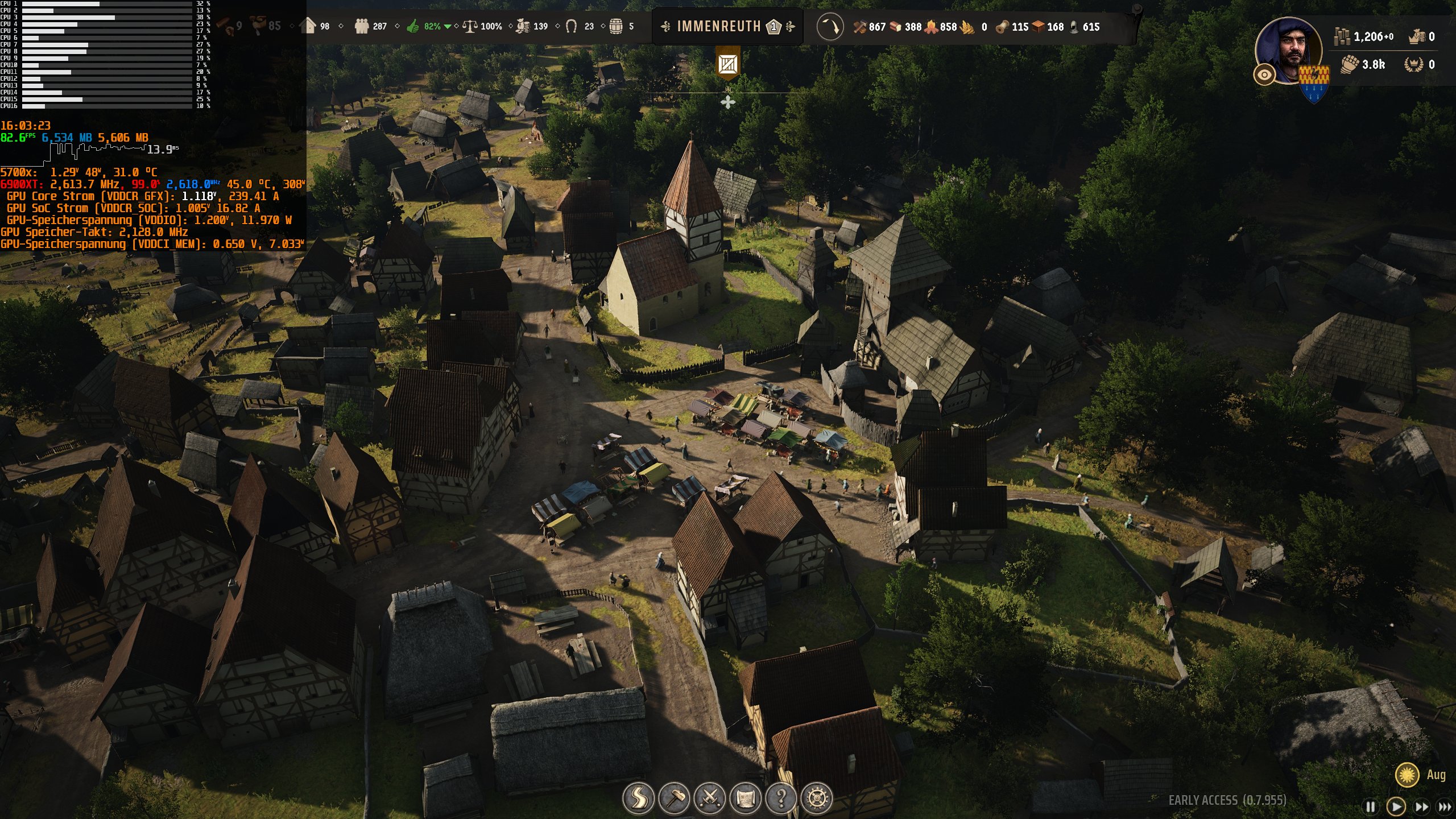Pause the game
This screenshot has height=819, width=1456.
coord(1371,806)
